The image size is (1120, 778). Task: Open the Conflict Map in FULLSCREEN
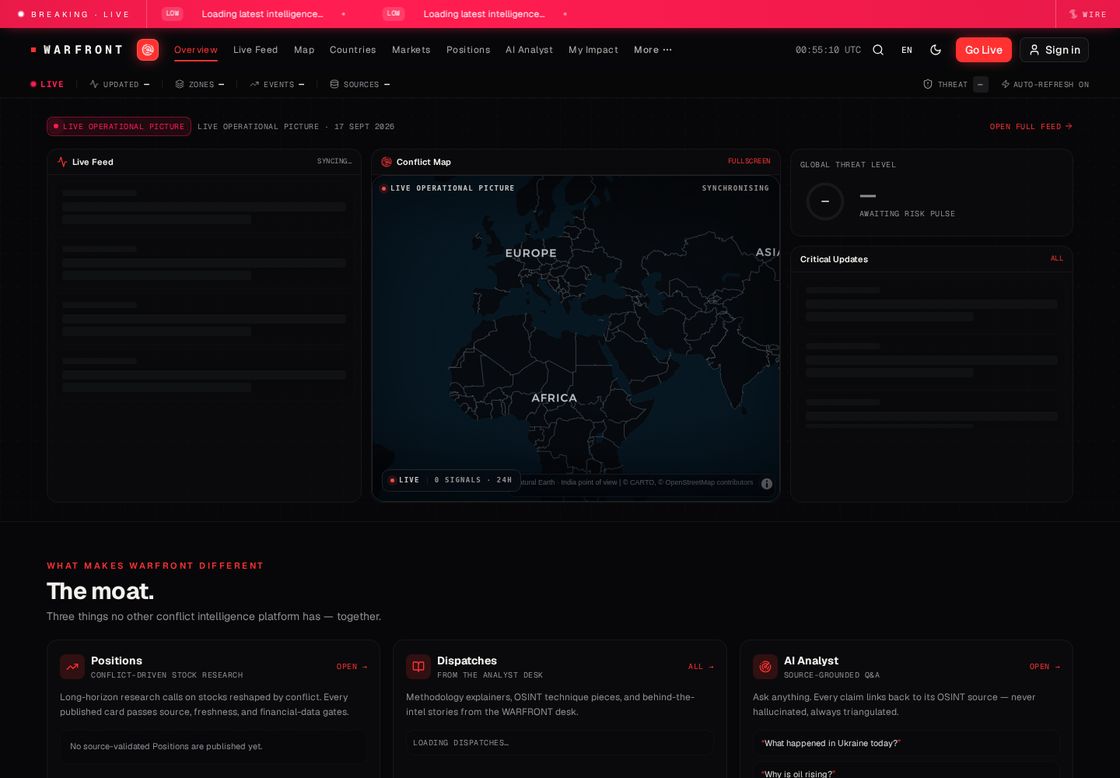pyautogui.click(x=749, y=161)
